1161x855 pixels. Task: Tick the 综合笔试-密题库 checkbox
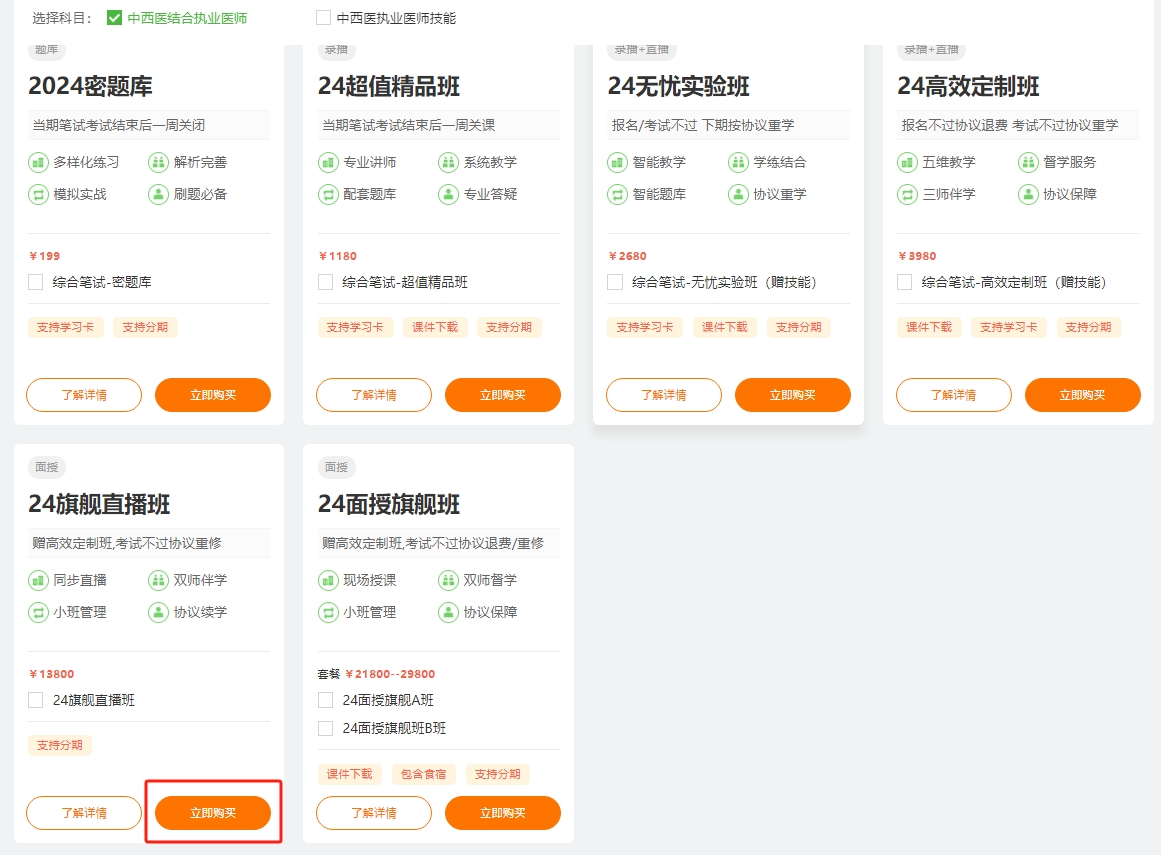pos(36,282)
